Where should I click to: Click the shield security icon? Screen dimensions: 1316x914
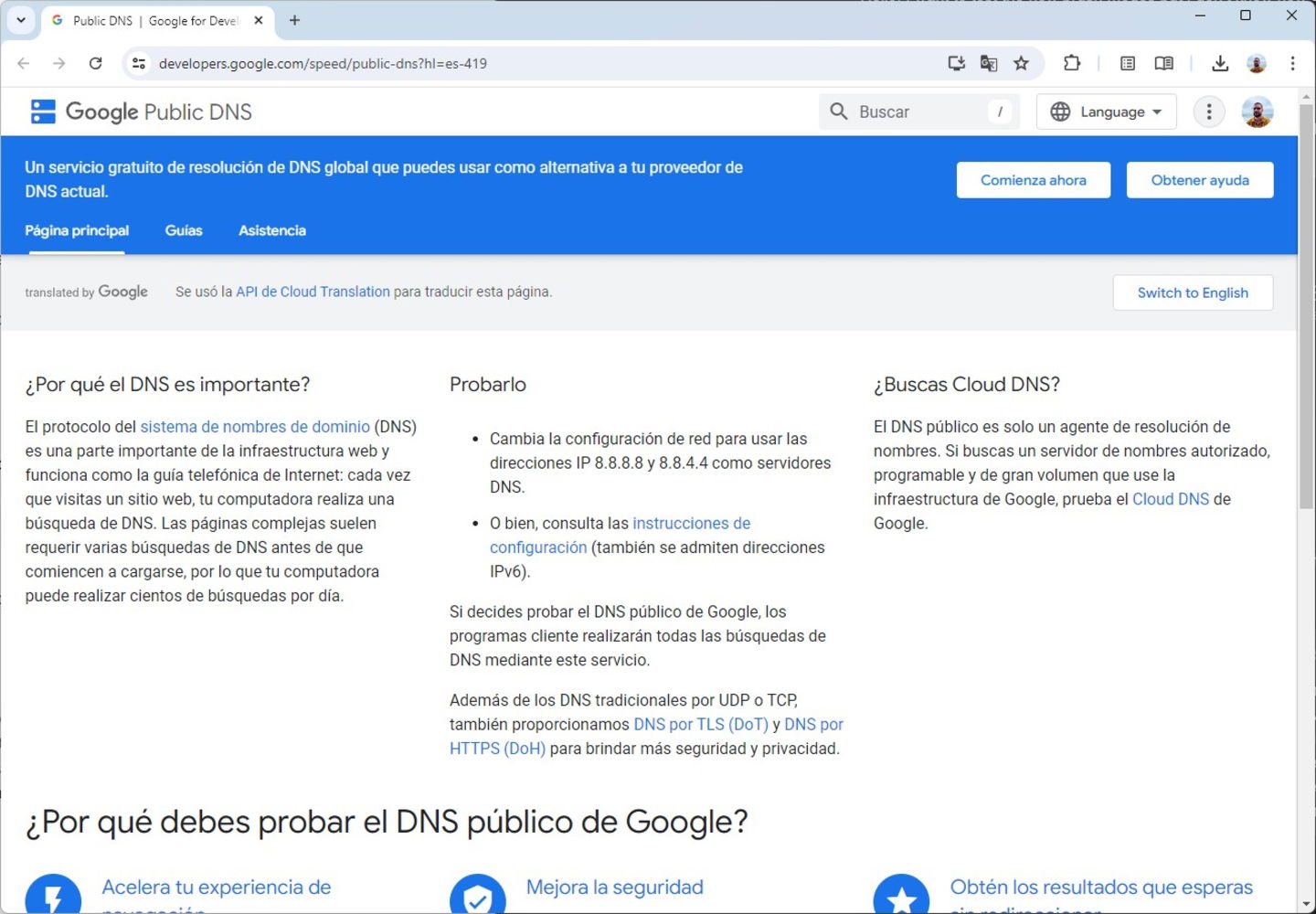(477, 898)
